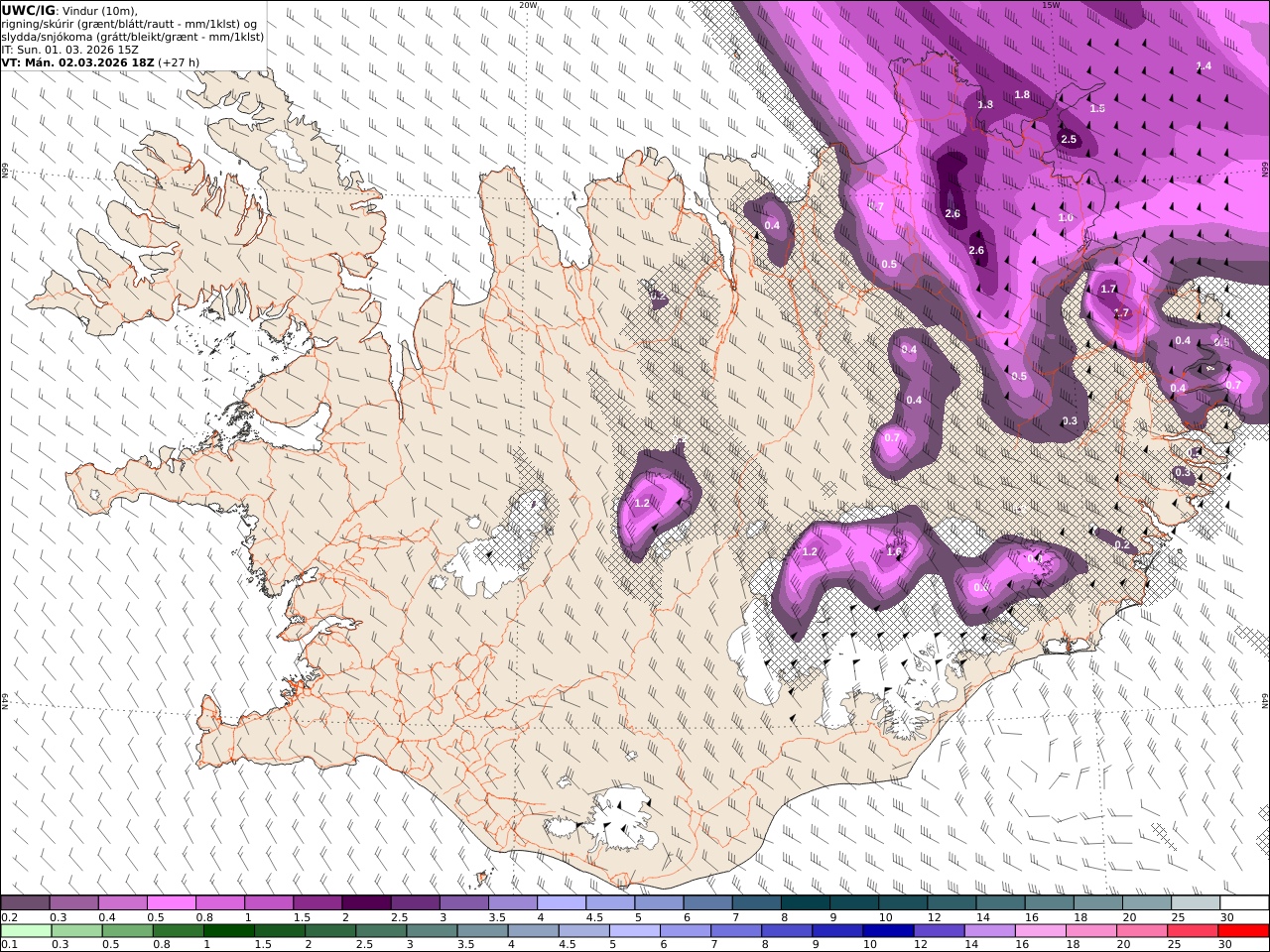Click the 'rigning/skúrir' legend description line
The height and width of the screenshot is (952, 1270).
(x=129, y=23)
